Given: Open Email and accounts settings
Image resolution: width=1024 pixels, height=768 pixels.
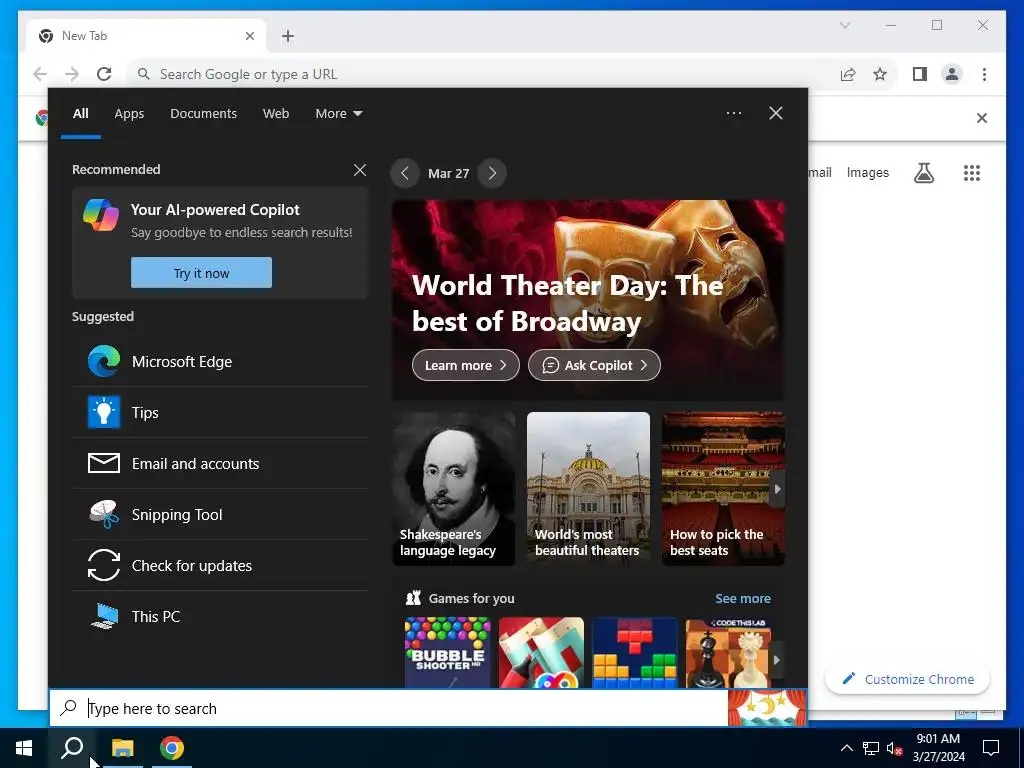Looking at the screenshot, I should 220,463.
